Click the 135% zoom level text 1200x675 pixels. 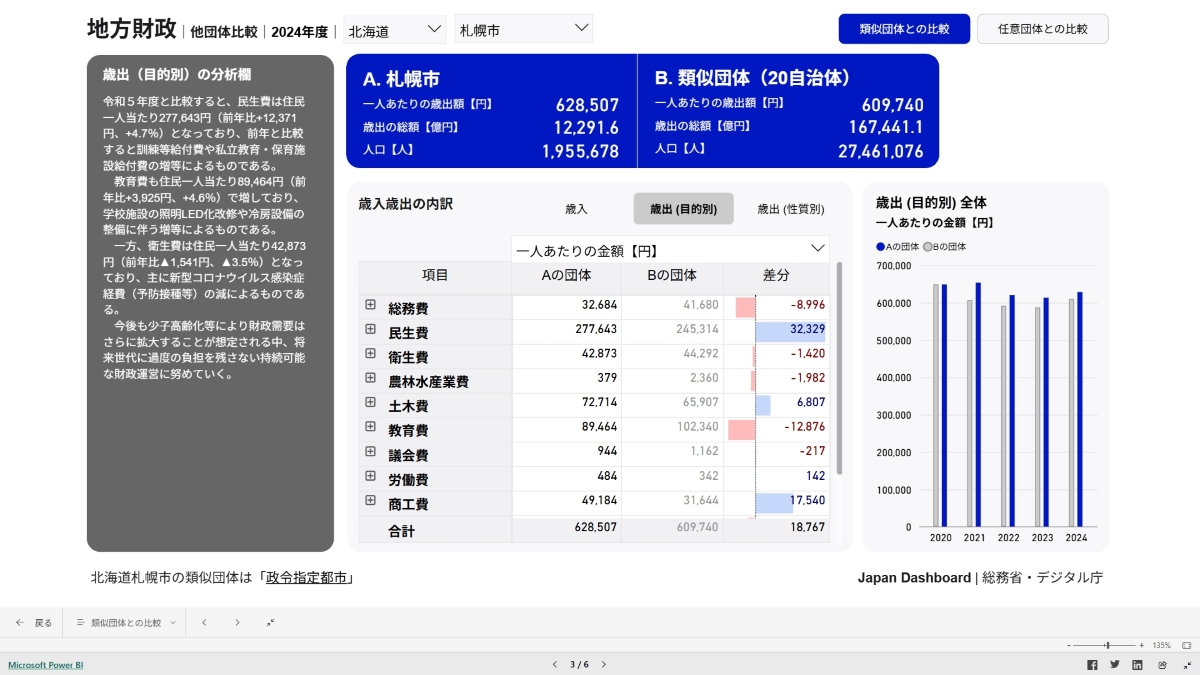tap(1161, 645)
